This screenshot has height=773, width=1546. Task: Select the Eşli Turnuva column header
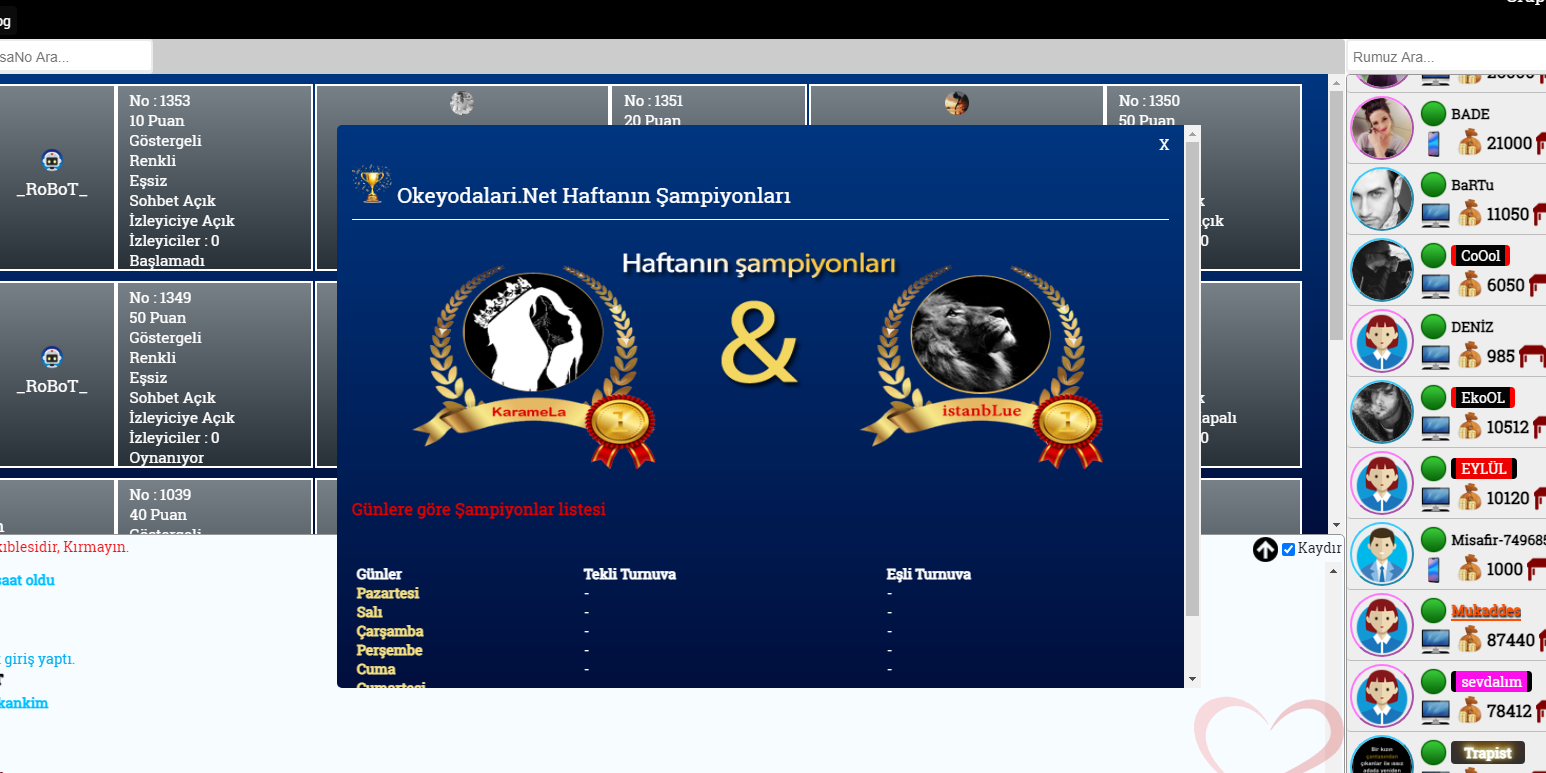tap(928, 574)
